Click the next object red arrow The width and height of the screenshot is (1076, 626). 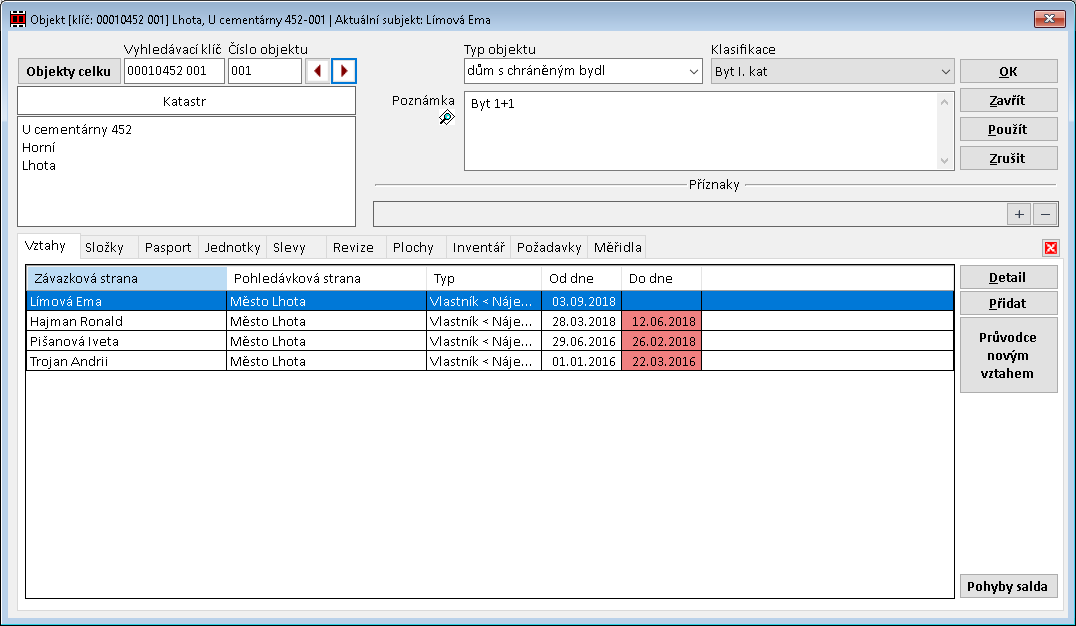[x=344, y=71]
